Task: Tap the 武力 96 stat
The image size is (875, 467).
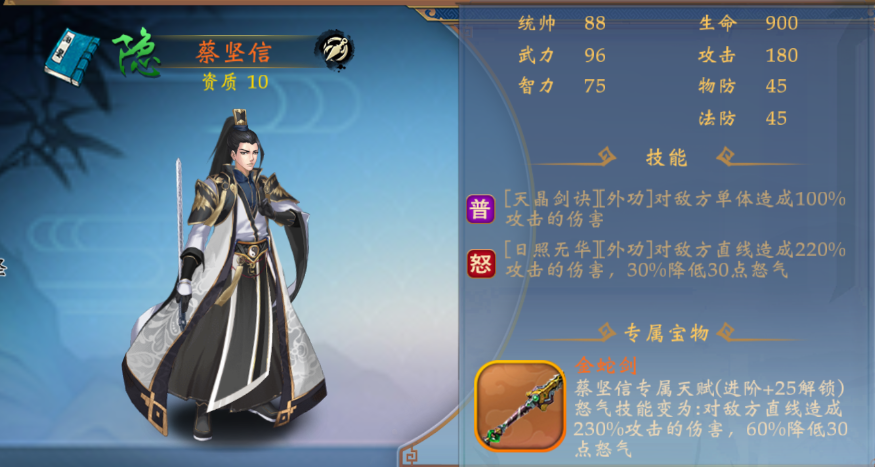Action: [562, 55]
